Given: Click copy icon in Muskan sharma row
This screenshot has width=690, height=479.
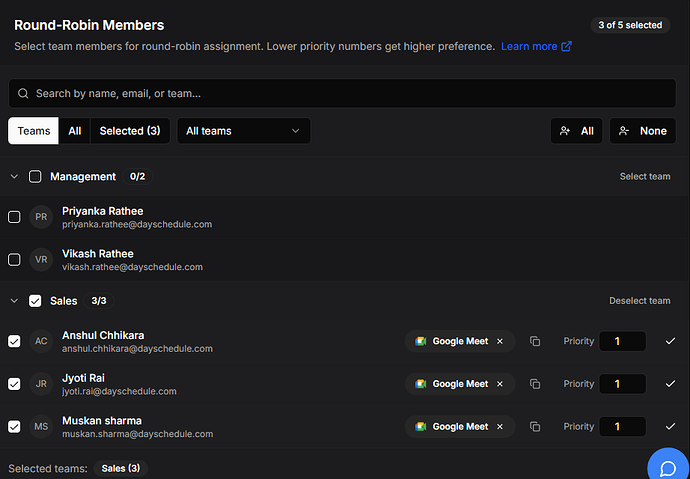Looking at the screenshot, I should (535, 427).
